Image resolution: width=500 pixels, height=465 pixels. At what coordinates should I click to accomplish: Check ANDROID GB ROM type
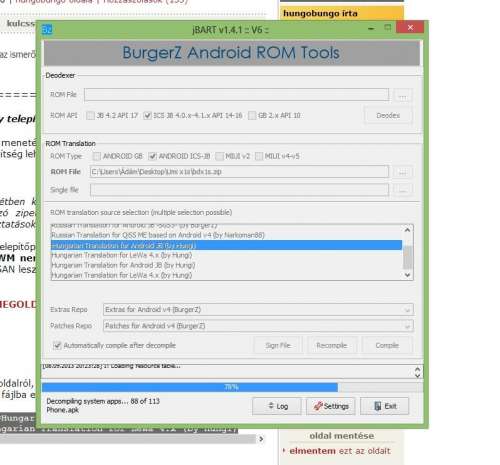click(97, 156)
